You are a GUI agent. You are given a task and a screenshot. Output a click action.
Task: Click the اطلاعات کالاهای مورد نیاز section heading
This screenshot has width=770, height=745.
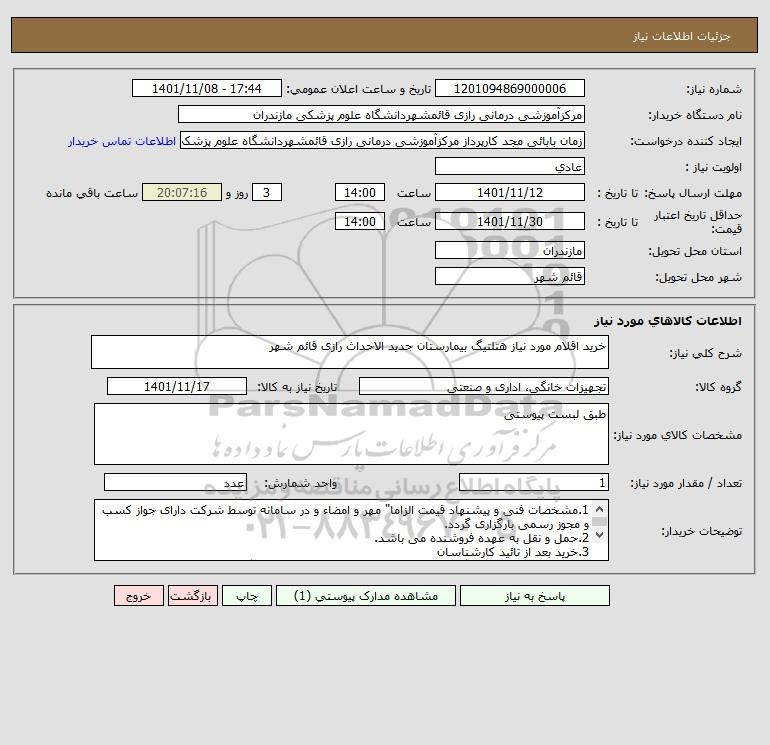[668, 321]
